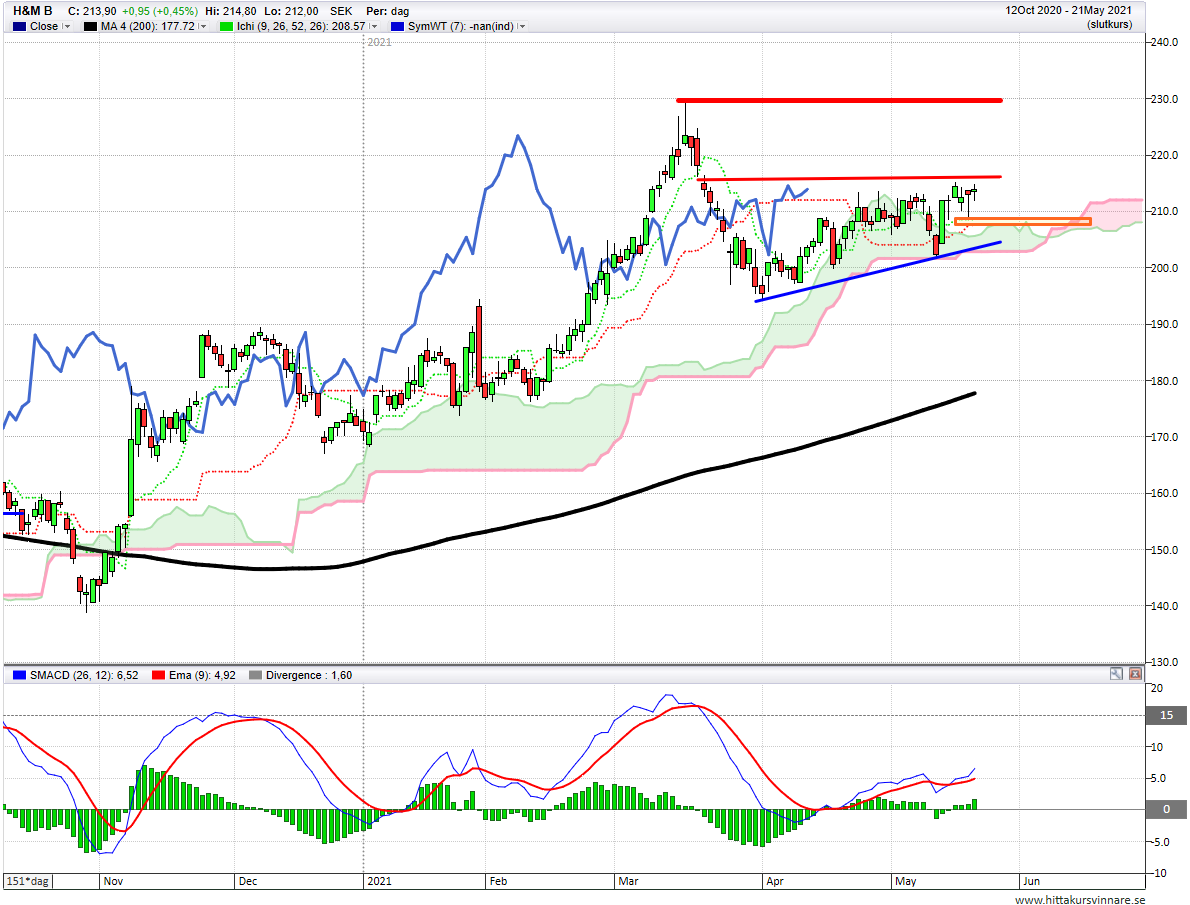Click the Divergence : 1,60 label
1190x905 pixels.
point(309,675)
